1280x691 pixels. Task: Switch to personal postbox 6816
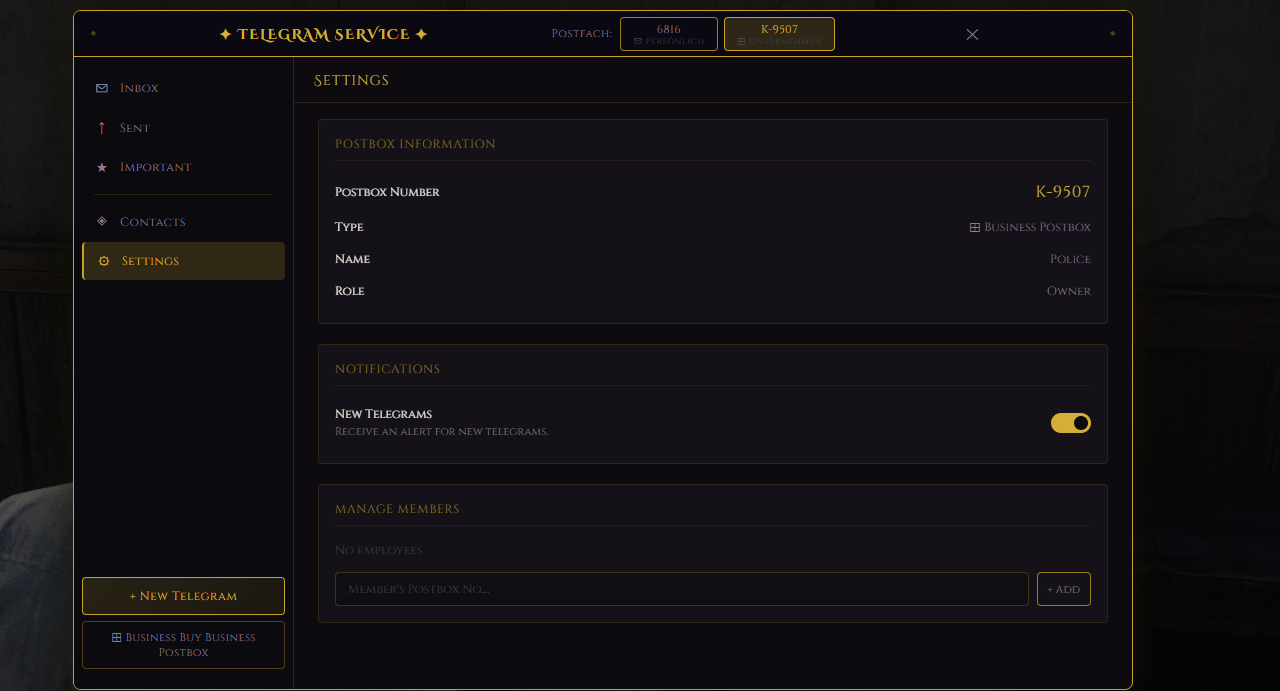pos(669,34)
